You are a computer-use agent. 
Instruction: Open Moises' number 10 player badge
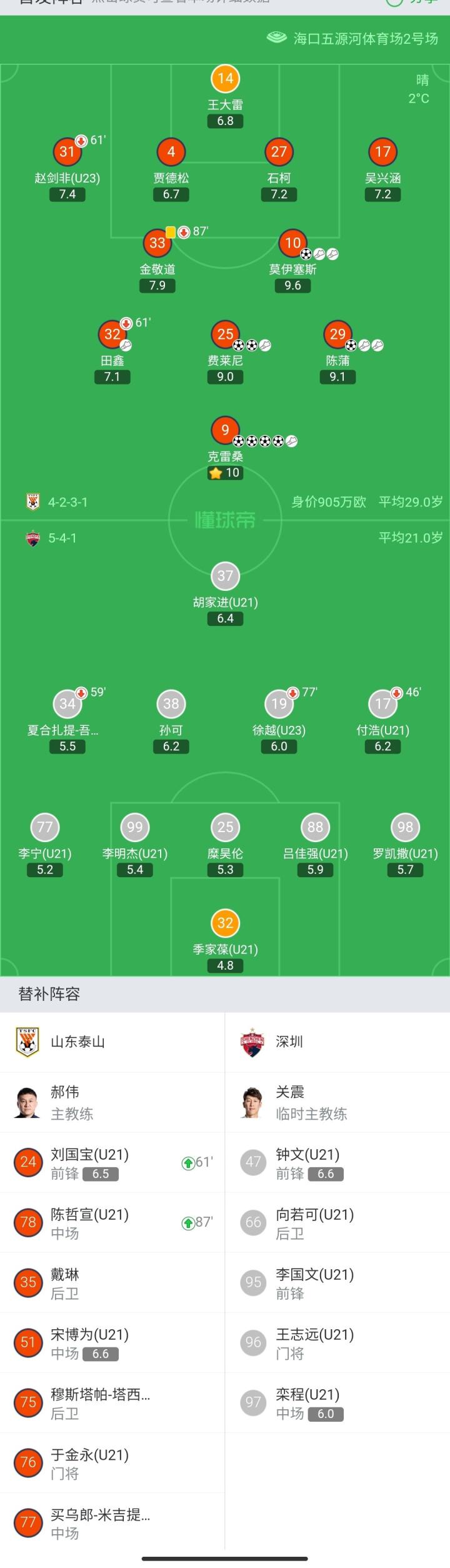(x=292, y=243)
